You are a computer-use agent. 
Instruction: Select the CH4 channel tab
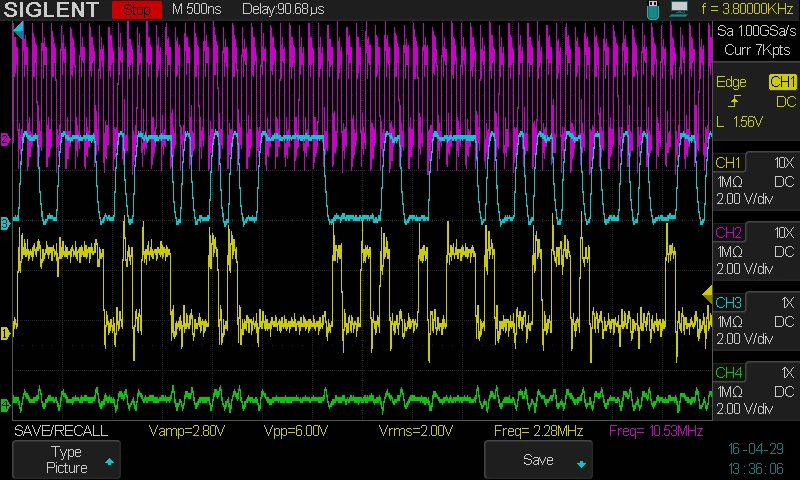click(x=728, y=372)
